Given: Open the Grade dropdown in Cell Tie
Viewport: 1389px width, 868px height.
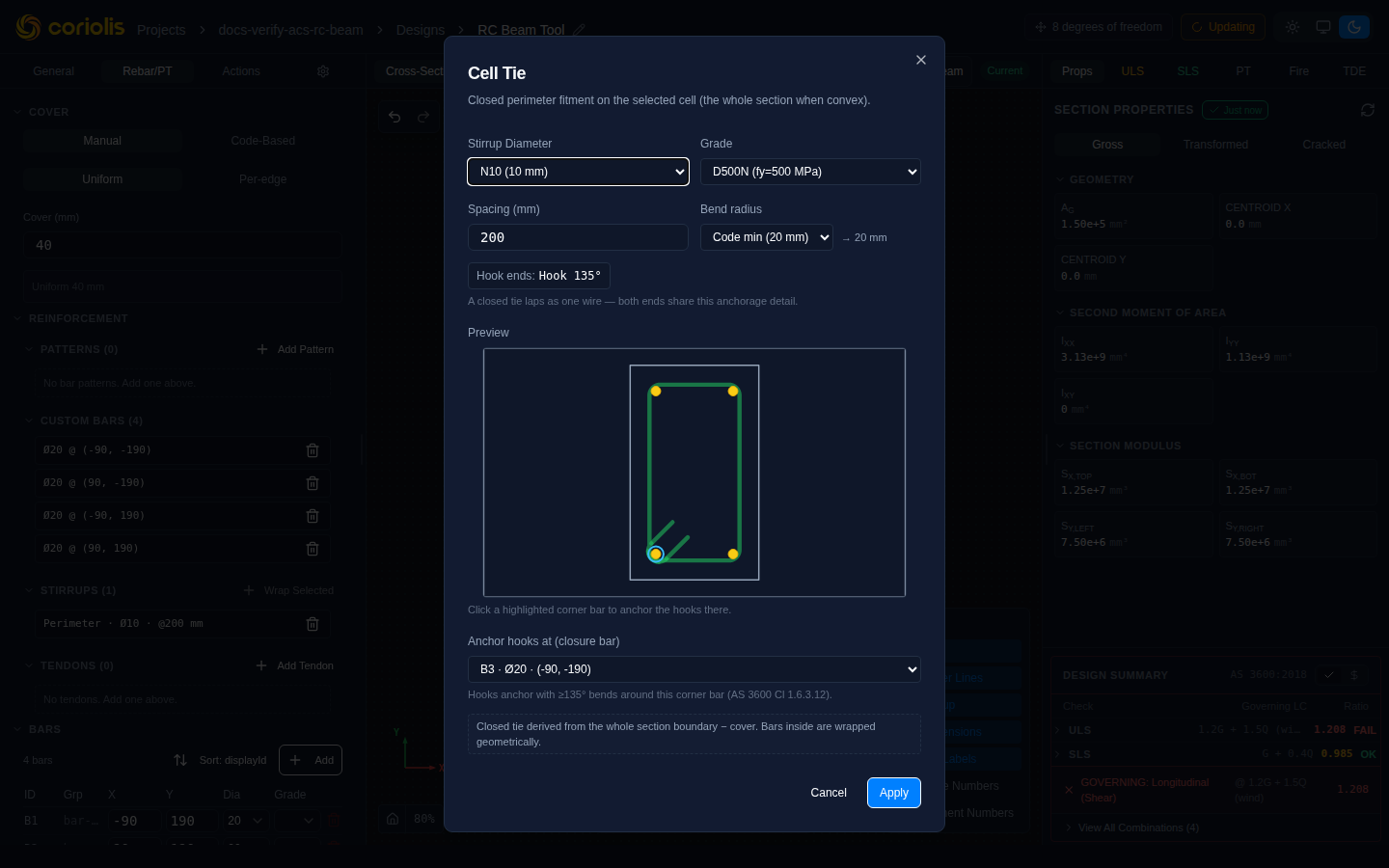Looking at the screenshot, I should click(x=810, y=172).
